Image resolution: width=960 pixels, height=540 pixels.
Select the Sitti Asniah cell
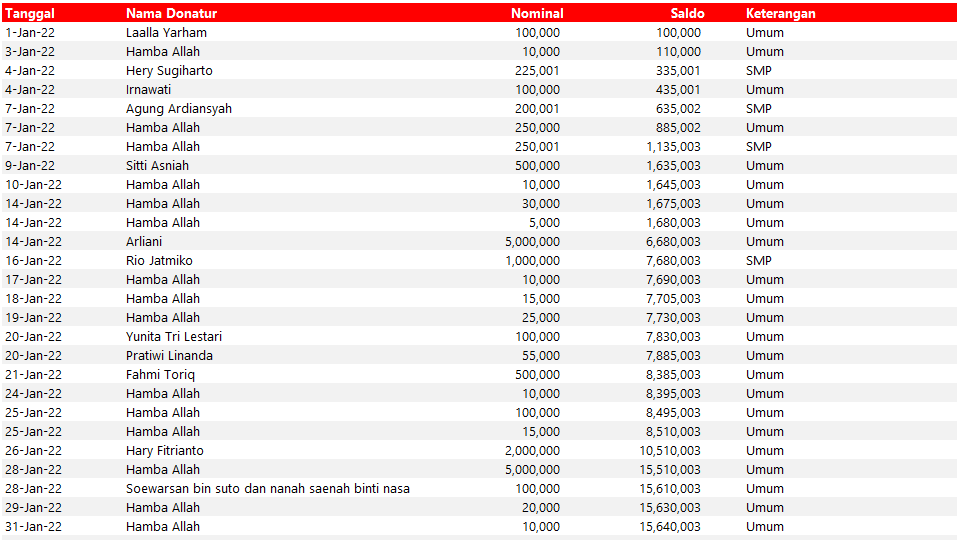[x=157, y=165]
